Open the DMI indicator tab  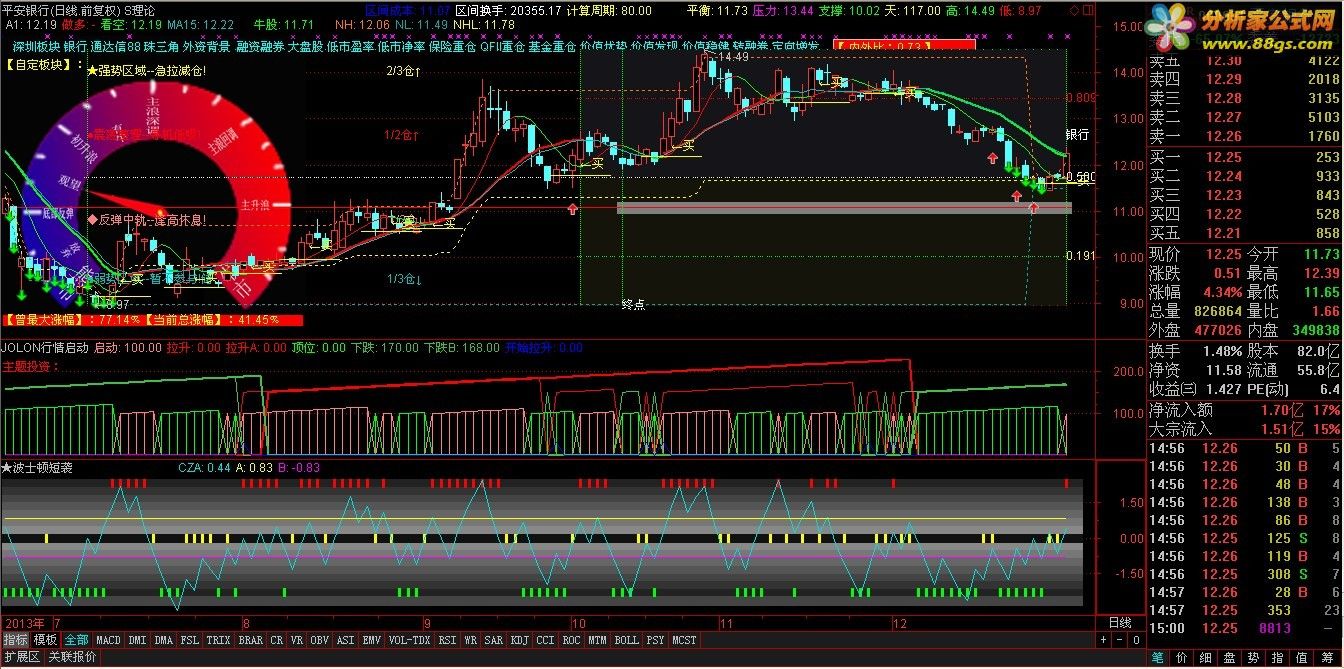pos(137,640)
